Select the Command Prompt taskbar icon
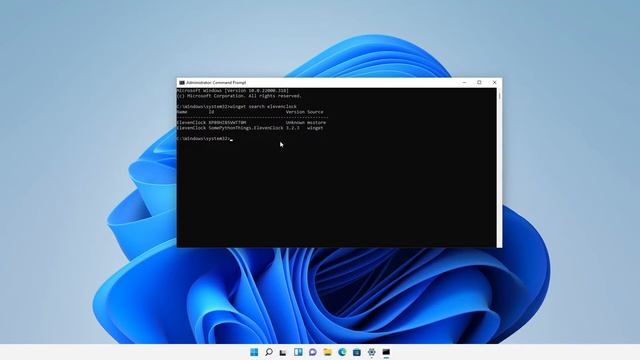Screen dimensions: 640x360 click(x=386, y=352)
